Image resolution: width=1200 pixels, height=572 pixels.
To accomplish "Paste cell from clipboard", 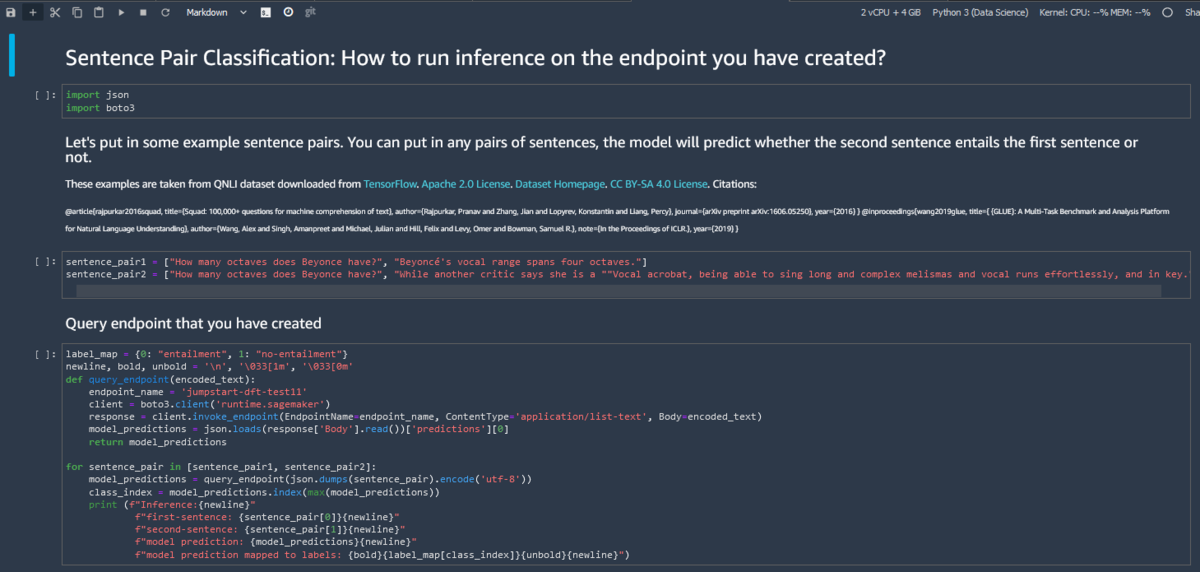I will 98,12.
